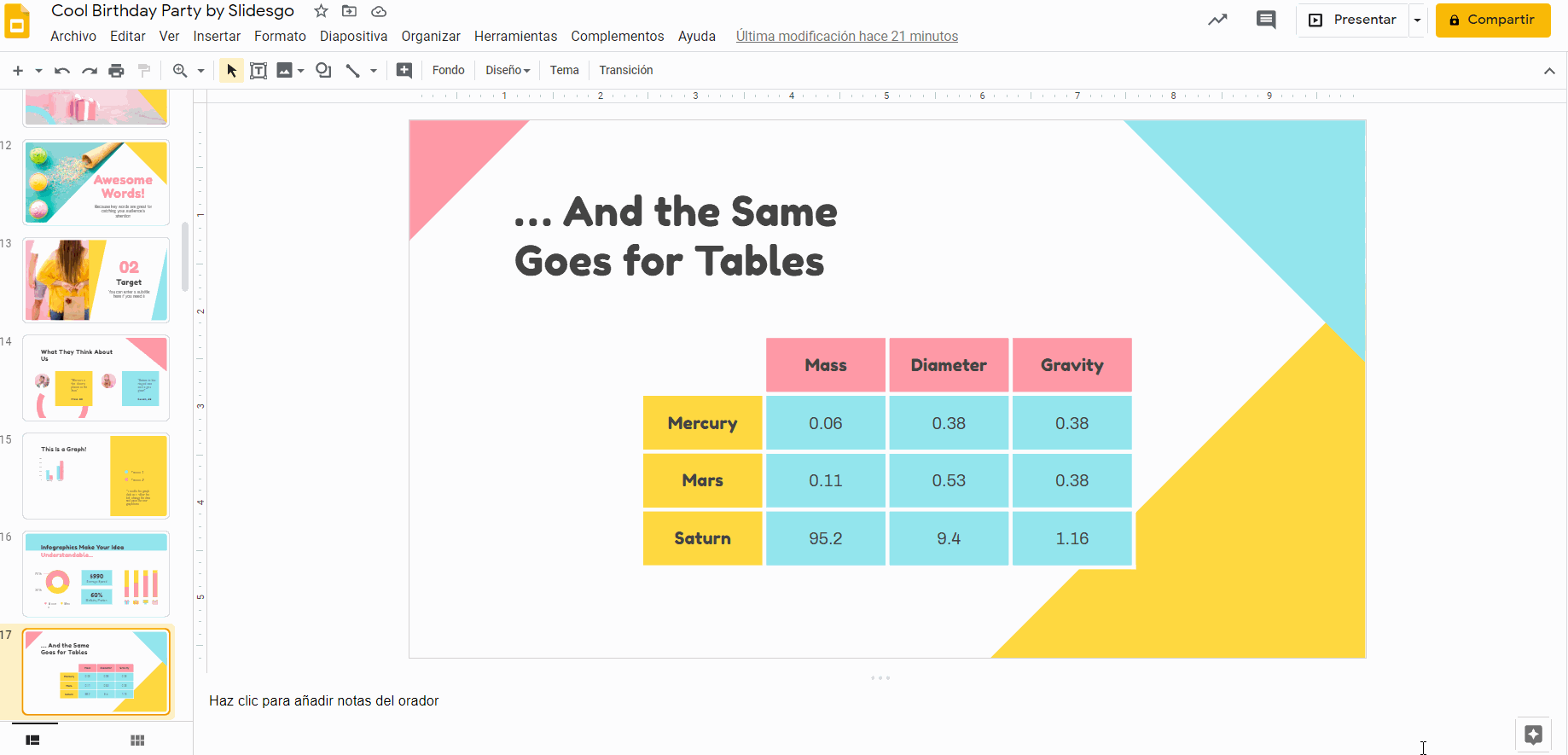Image resolution: width=1568 pixels, height=755 pixels.
Task: Open the Ver menu
Action: [170, 36]
